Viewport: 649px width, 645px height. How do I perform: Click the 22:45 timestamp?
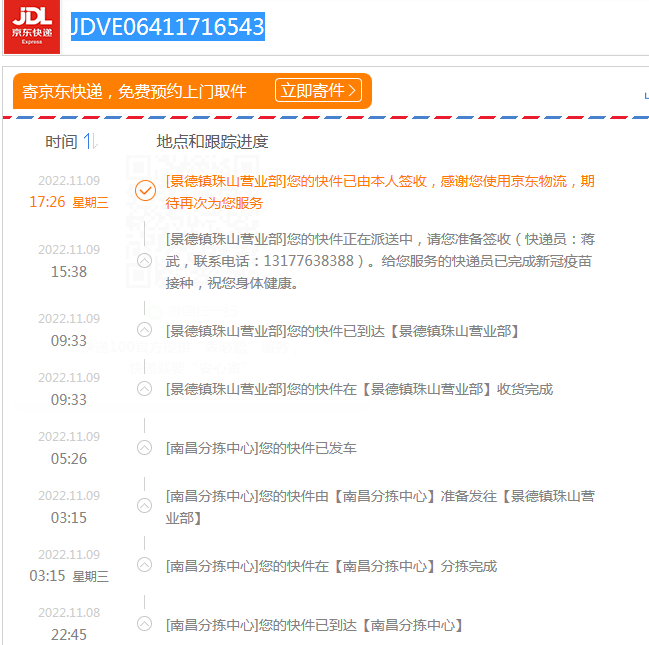[x=69, y=635]
